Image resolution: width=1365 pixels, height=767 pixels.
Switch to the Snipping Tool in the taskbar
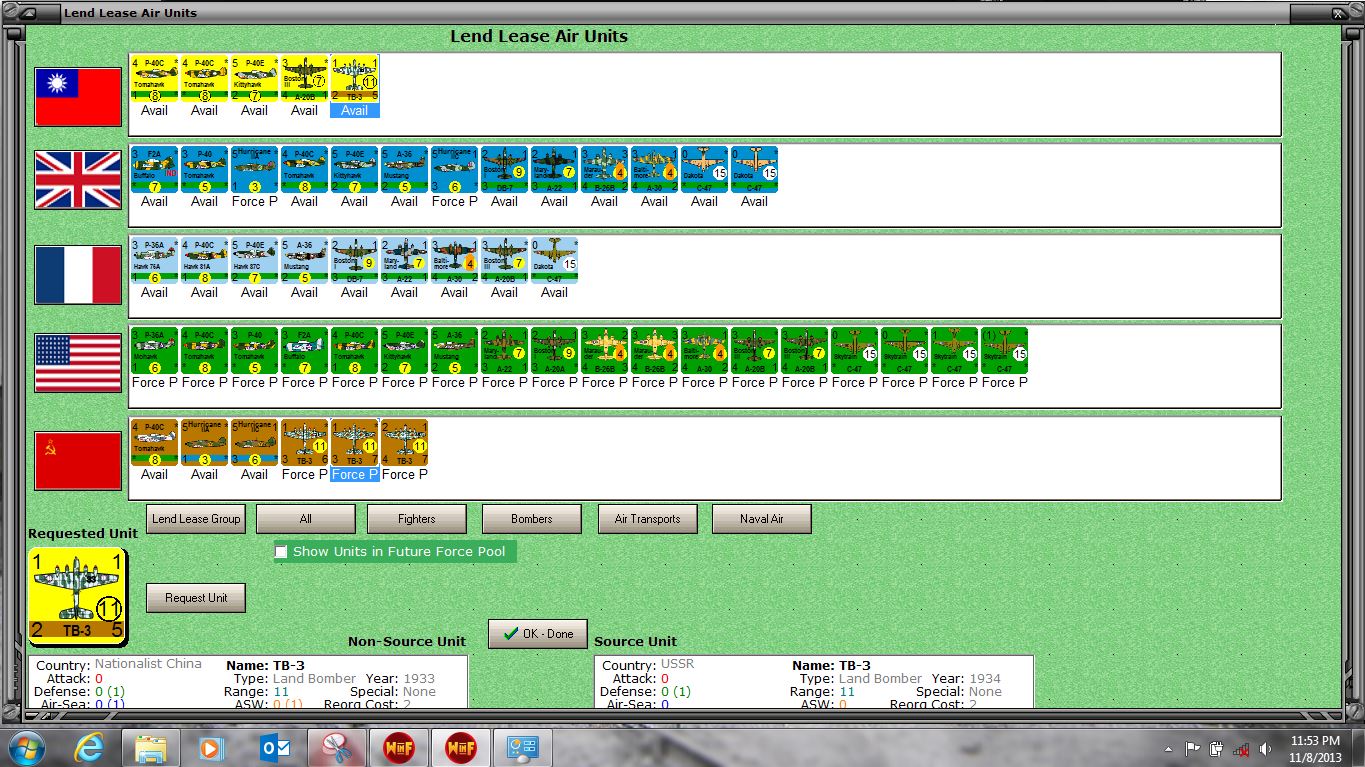pos(337,747)
